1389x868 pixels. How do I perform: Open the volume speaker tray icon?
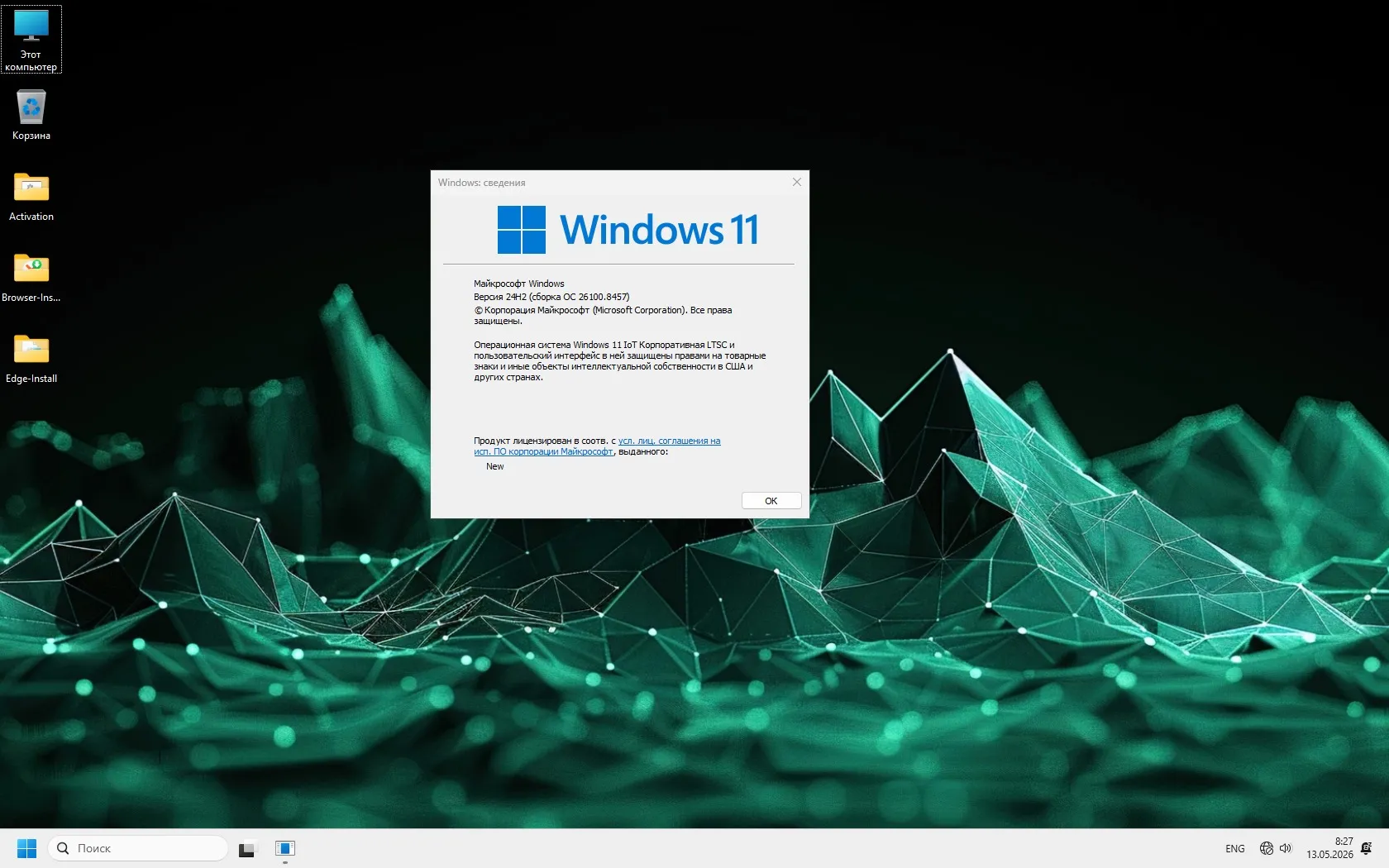pyautogui.click(x=1286, y=848)
